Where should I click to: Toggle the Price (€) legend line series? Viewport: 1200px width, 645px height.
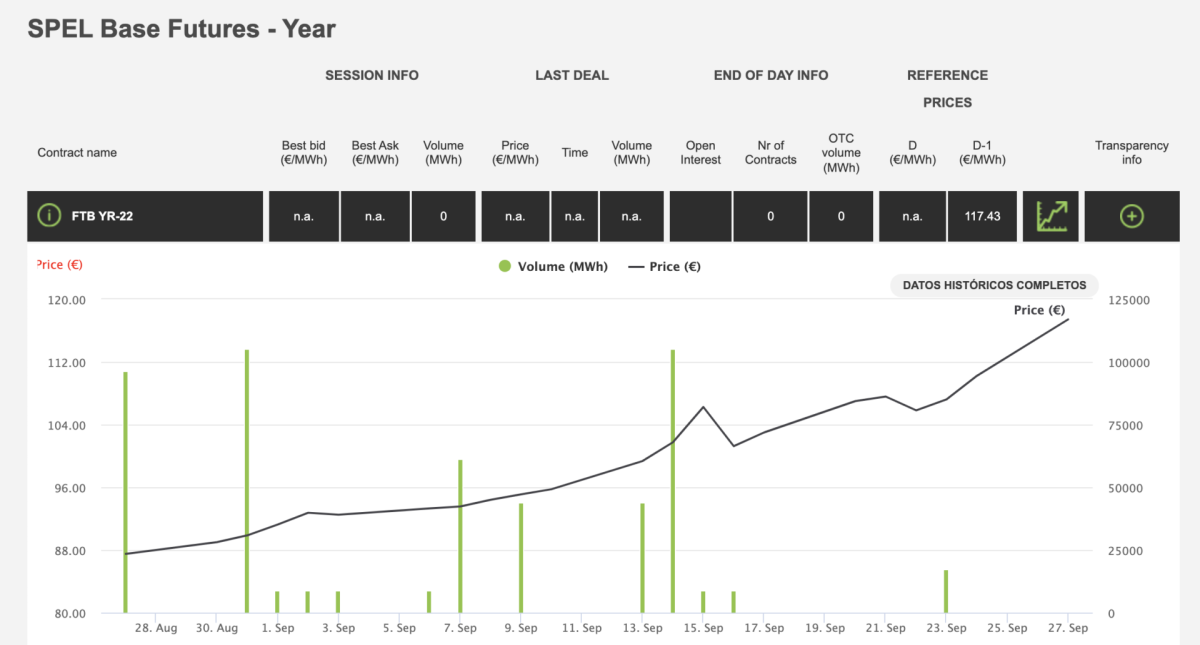[664, 267]
